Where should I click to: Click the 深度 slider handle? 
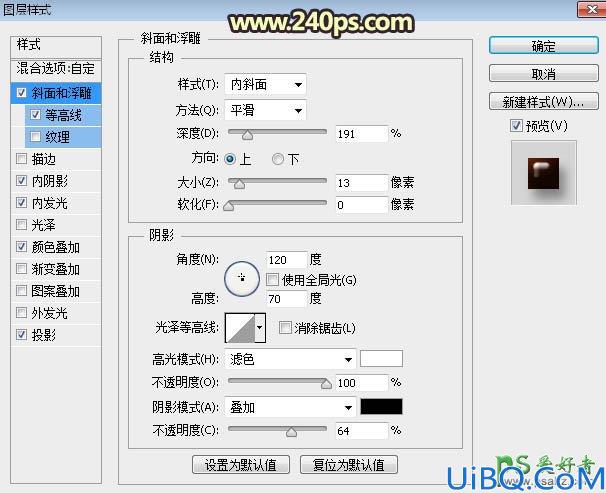pyautogui.click(x=247, y=135)
